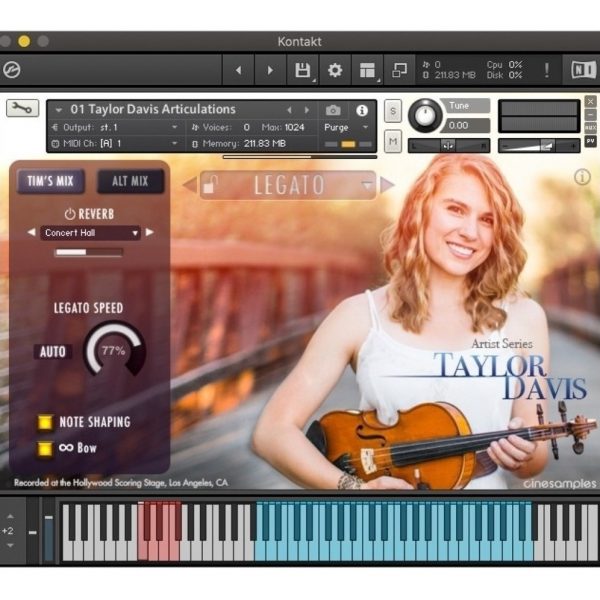Image resolution: width=600 pixels, height=600 pixels.
Task: Select next reverb preset arrow
Action: (150, 232)
